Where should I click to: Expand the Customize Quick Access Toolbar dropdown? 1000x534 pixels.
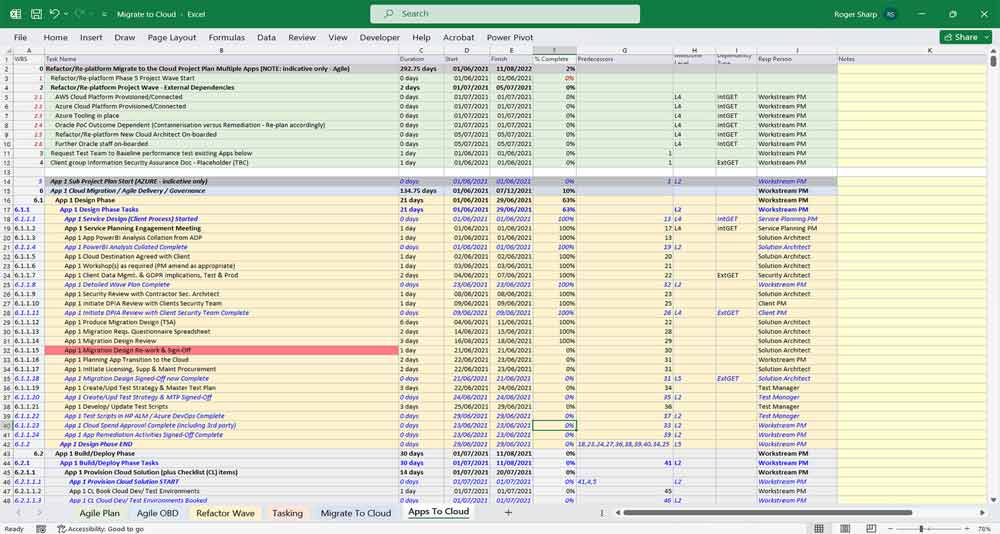coord(104,14)
